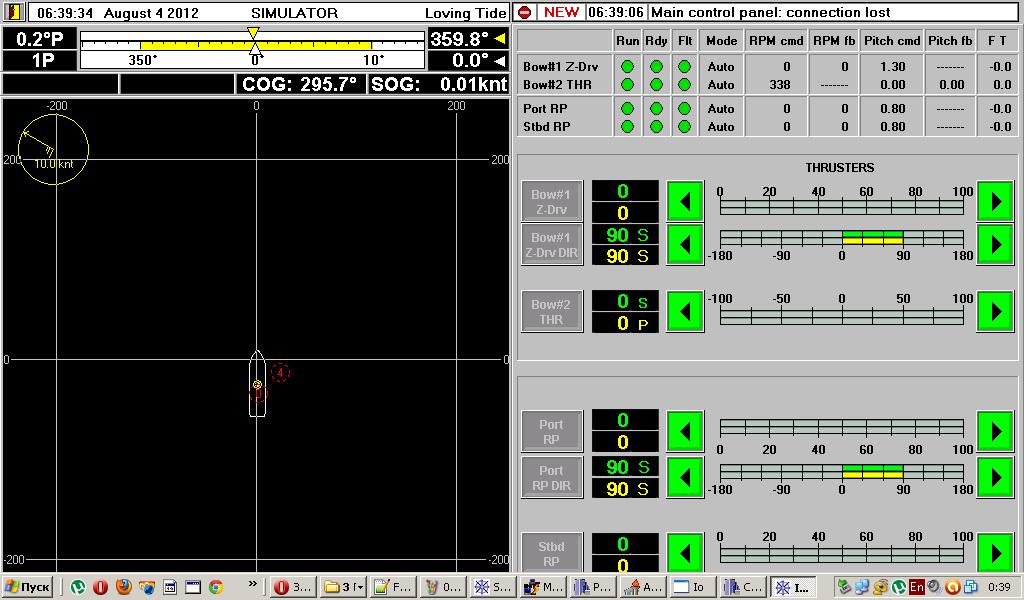Click the wind indicator circle on chart
1024x600 pixels.
(53, 150)
